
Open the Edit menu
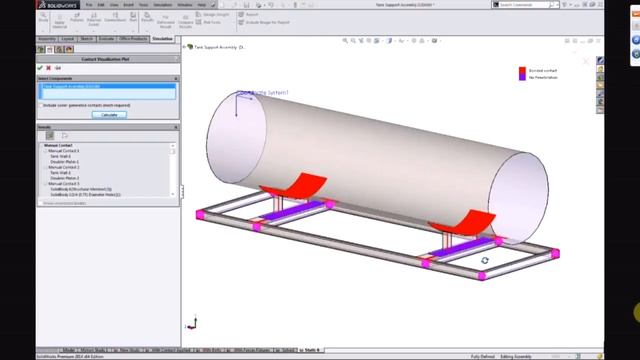coord(101,5)
